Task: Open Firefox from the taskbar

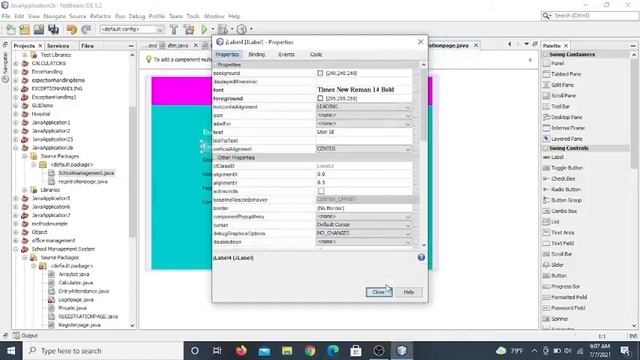Action: [241, 351]
